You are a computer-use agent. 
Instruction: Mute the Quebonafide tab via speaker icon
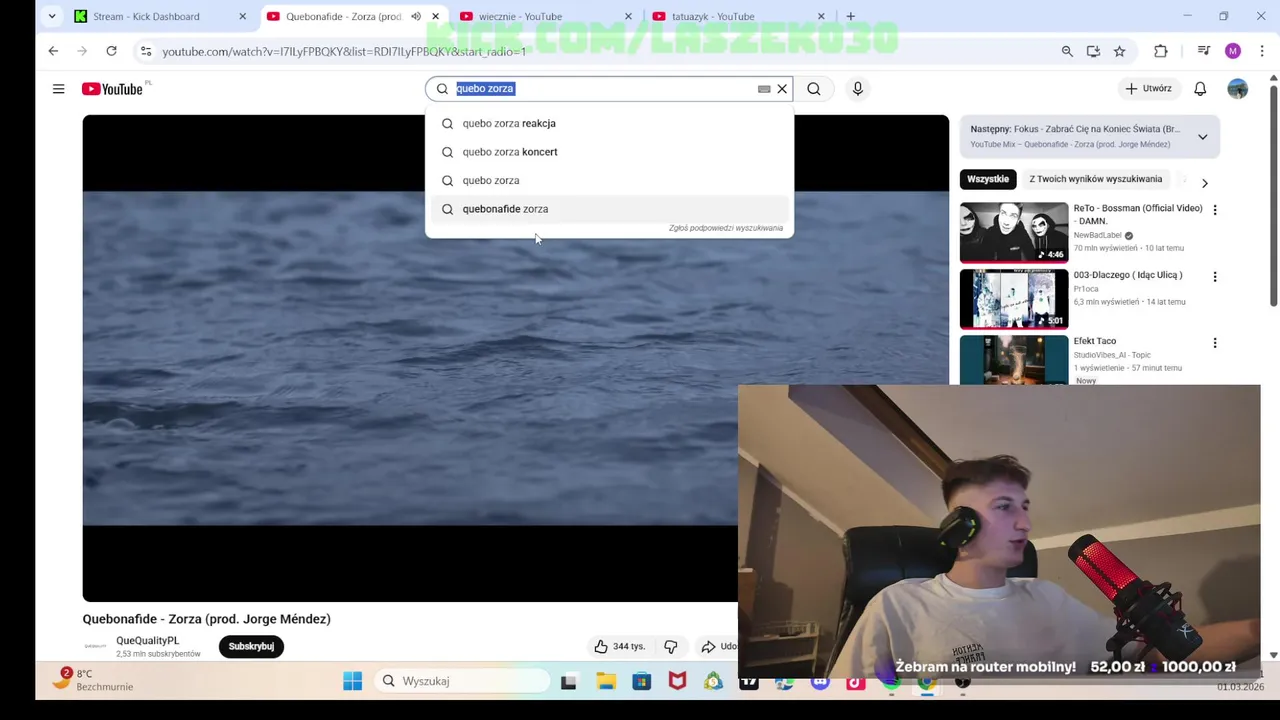pyautogui.click(x=415, y=16)
